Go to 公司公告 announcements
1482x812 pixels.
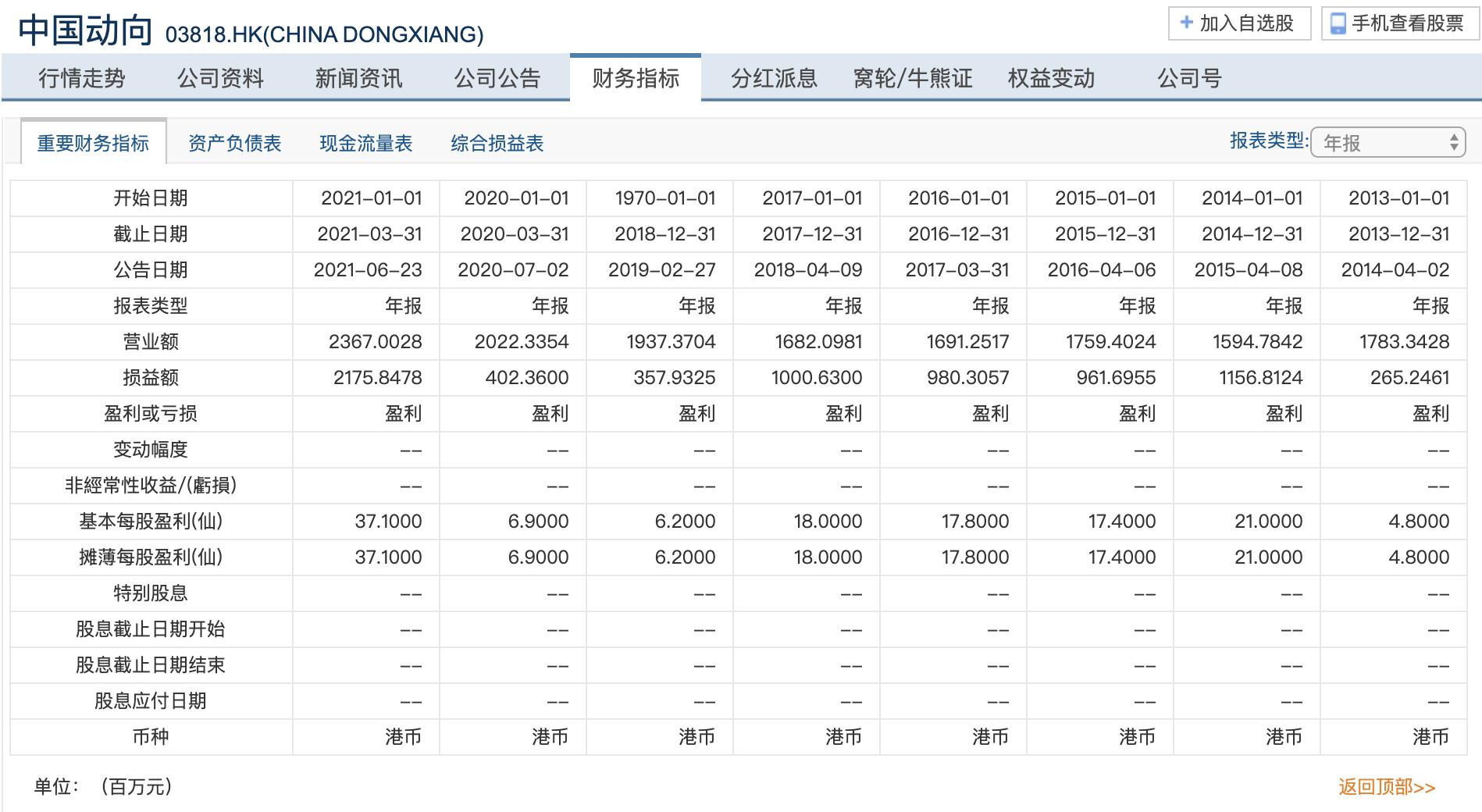497,78
